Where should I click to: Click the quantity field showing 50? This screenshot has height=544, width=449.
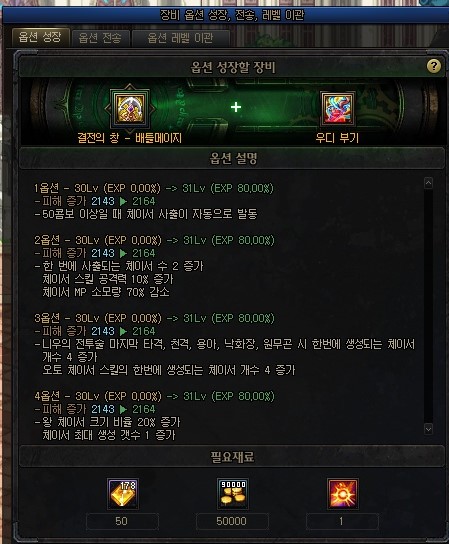122,521
